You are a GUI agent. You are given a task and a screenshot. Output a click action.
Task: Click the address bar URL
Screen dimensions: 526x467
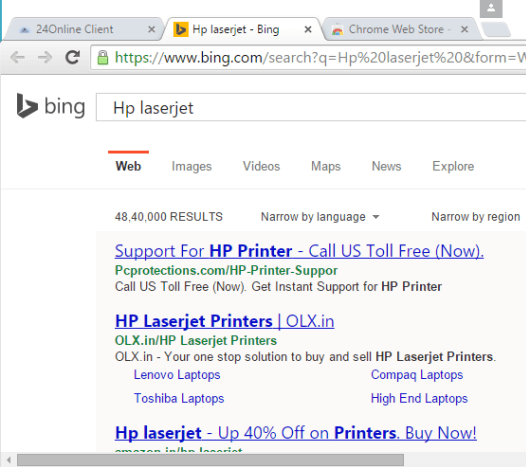coord(319,58)
